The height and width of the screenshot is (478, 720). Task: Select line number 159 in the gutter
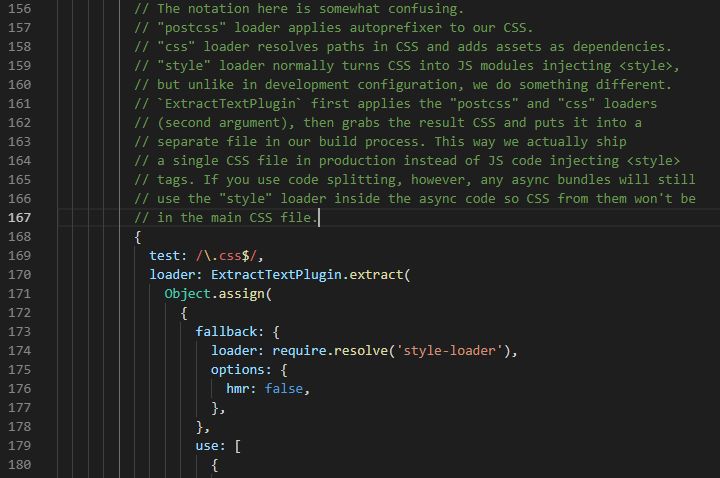point(19,66)
